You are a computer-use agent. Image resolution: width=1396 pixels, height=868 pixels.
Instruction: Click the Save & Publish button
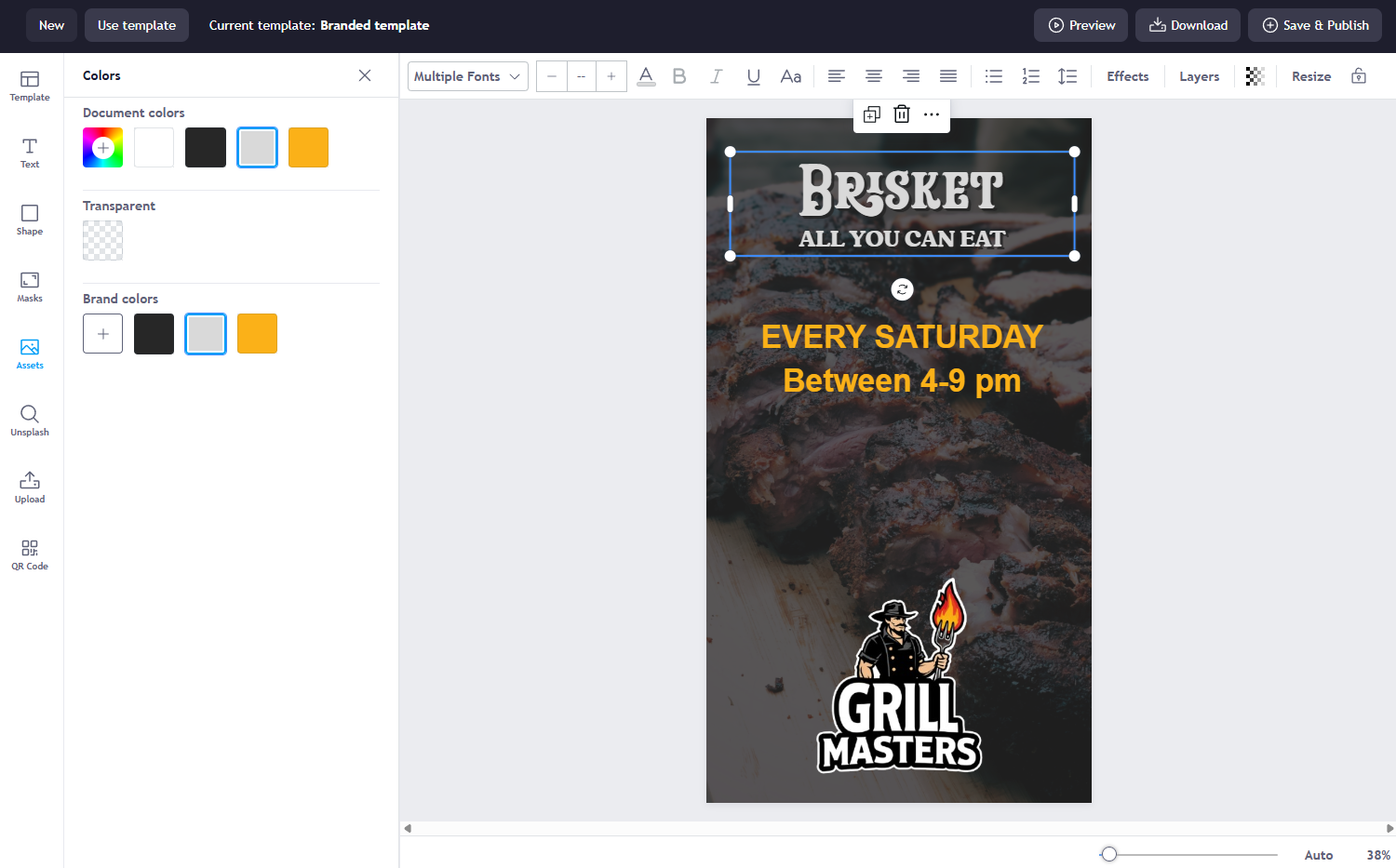click(x=1314, y=25)
